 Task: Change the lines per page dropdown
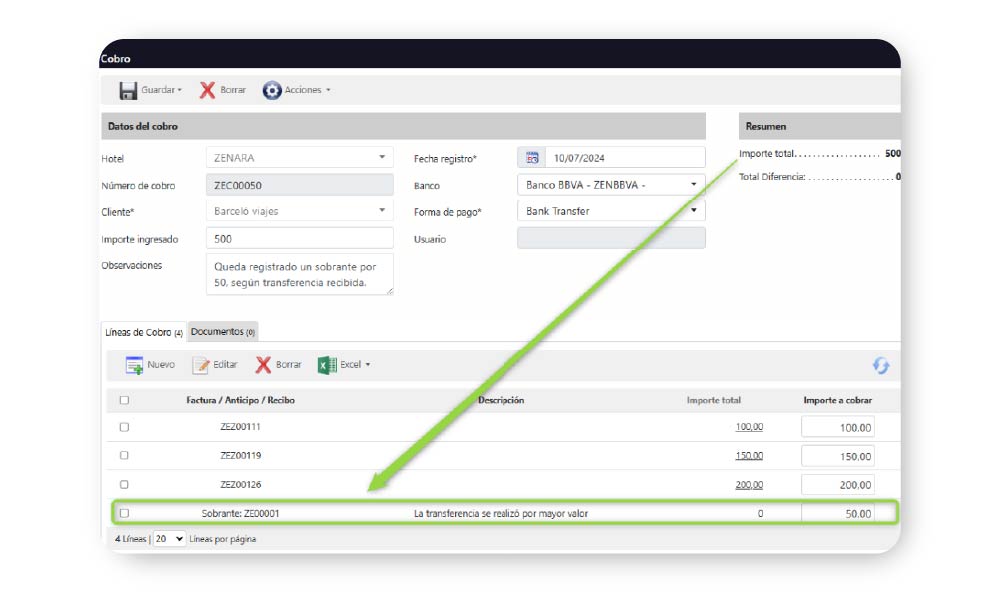point(169,539)
